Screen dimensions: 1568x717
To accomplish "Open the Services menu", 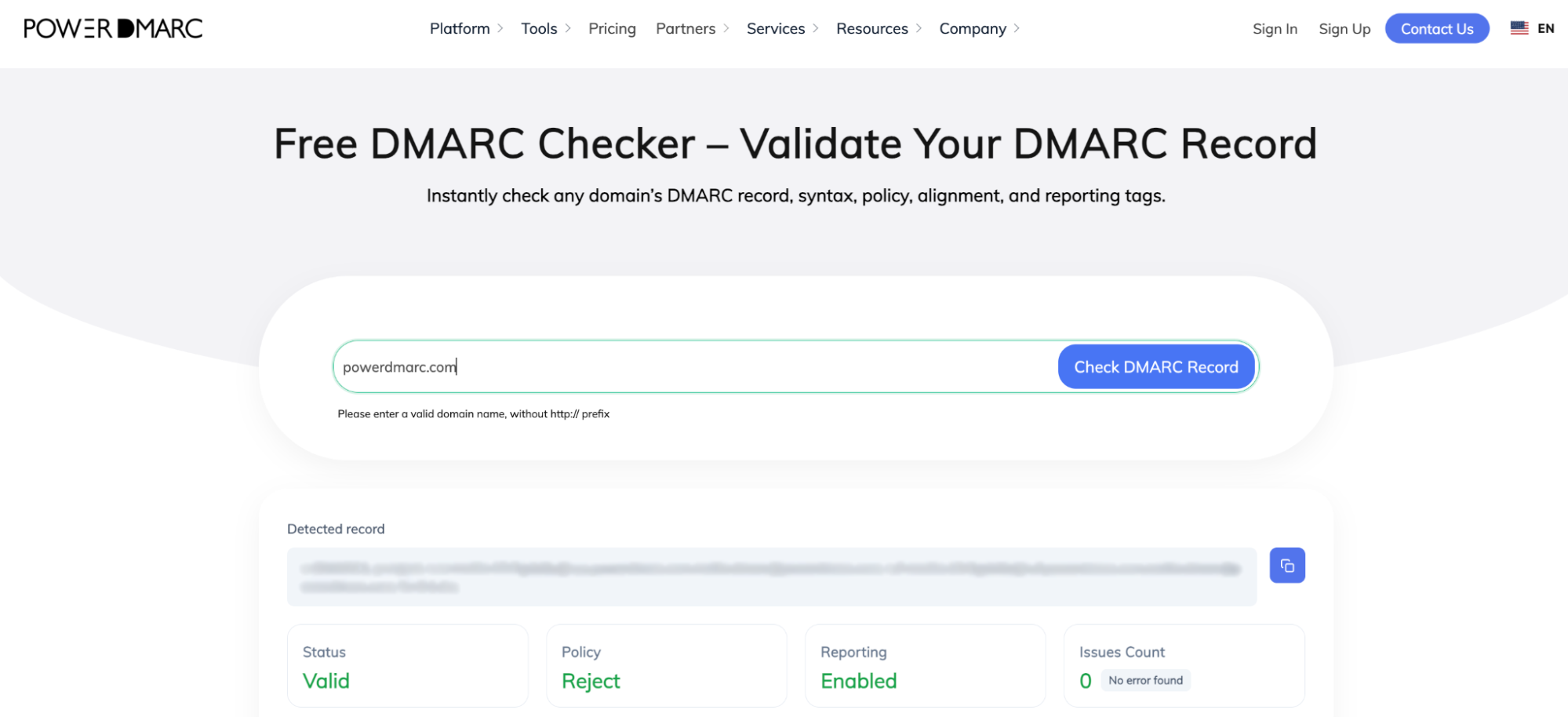I will click(776, 28).
